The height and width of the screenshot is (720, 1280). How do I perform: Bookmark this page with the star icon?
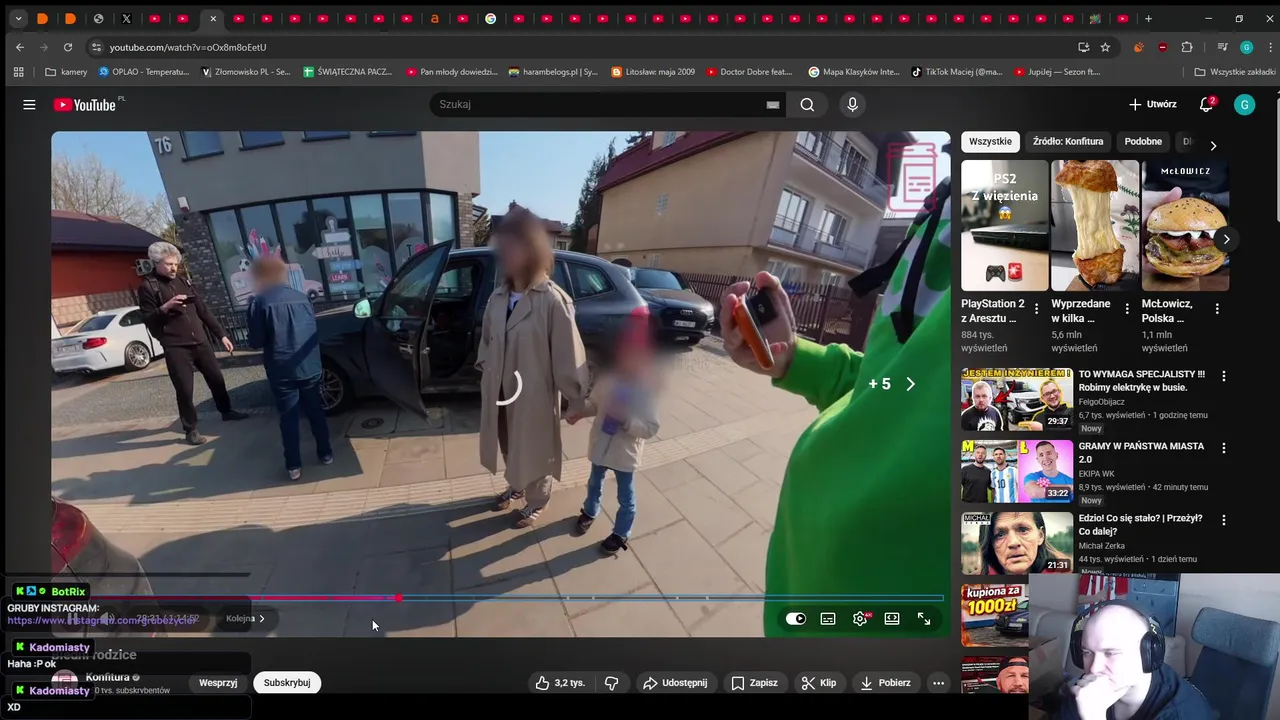point(1105,47)
